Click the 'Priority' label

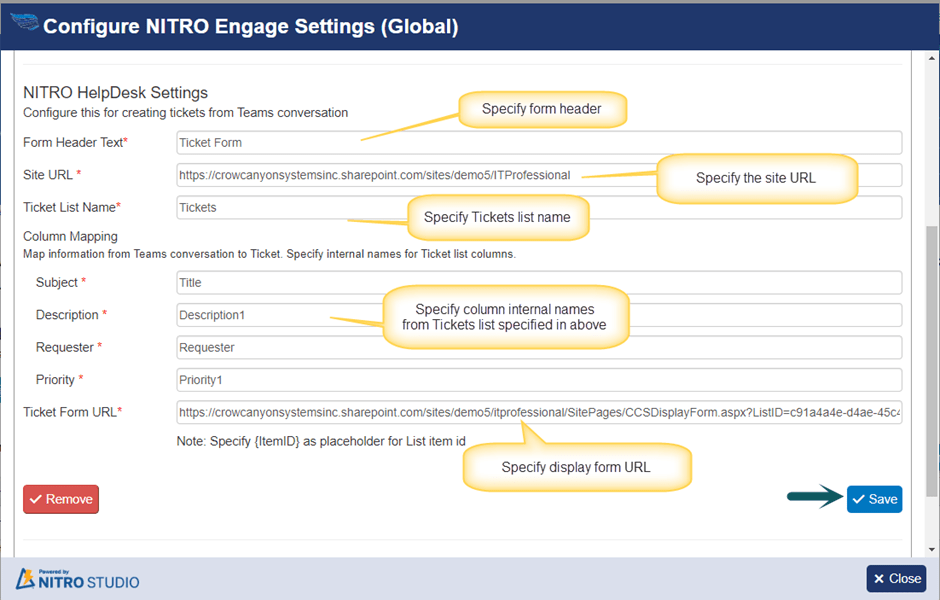tap(59, 379)
